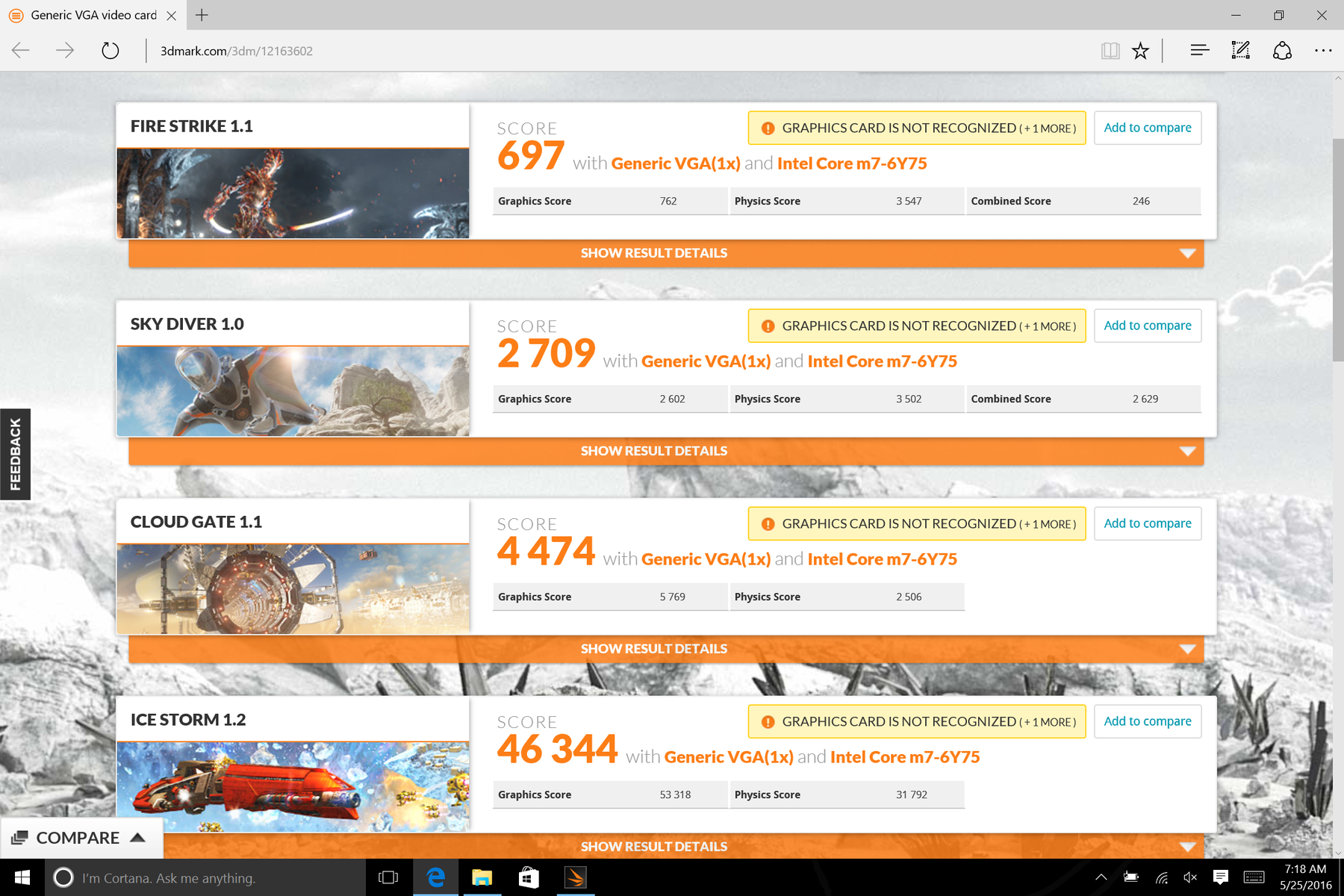Make a web note icon
Screen dimensions: 1344x896
[1241, 51]
